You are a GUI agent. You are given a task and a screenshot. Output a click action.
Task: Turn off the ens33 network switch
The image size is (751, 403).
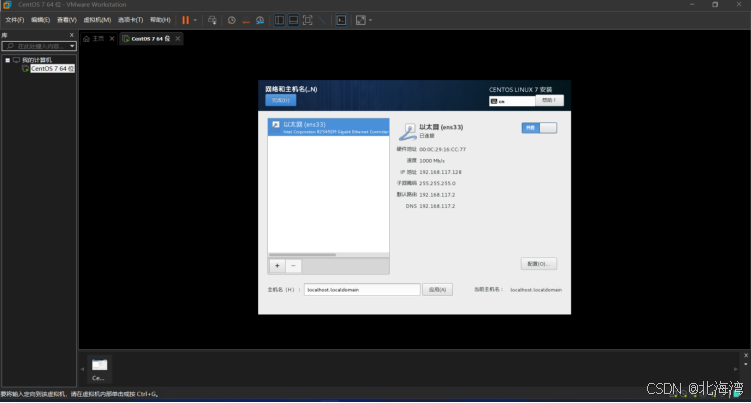click(539, 127)
